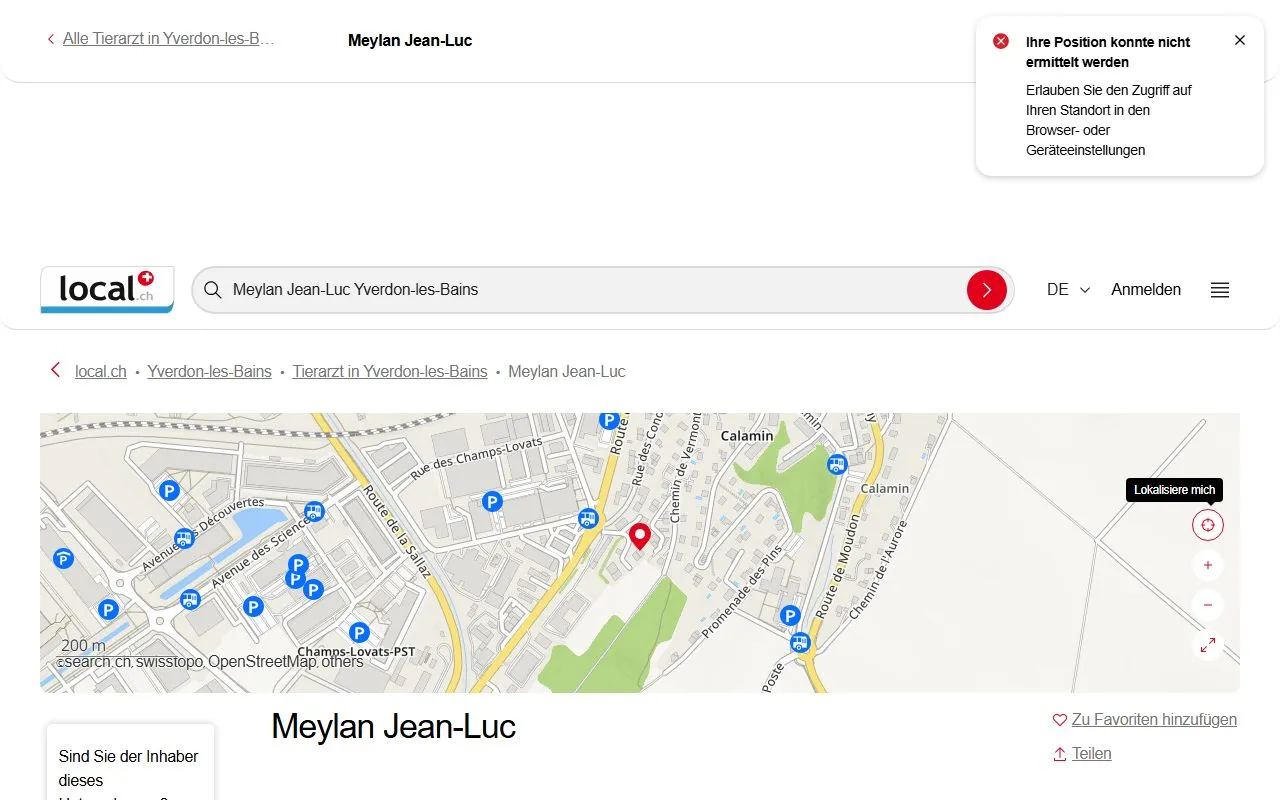The width and height of the screenshot is (1280, 800).
Task: Submit the search with the red arrow button
Action: point(987,290)
